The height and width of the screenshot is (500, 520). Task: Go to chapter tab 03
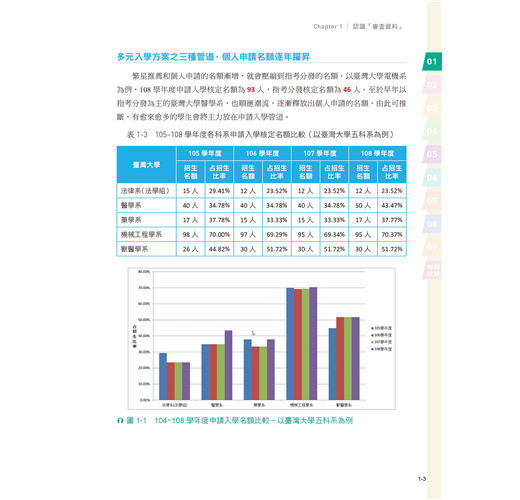432,108
